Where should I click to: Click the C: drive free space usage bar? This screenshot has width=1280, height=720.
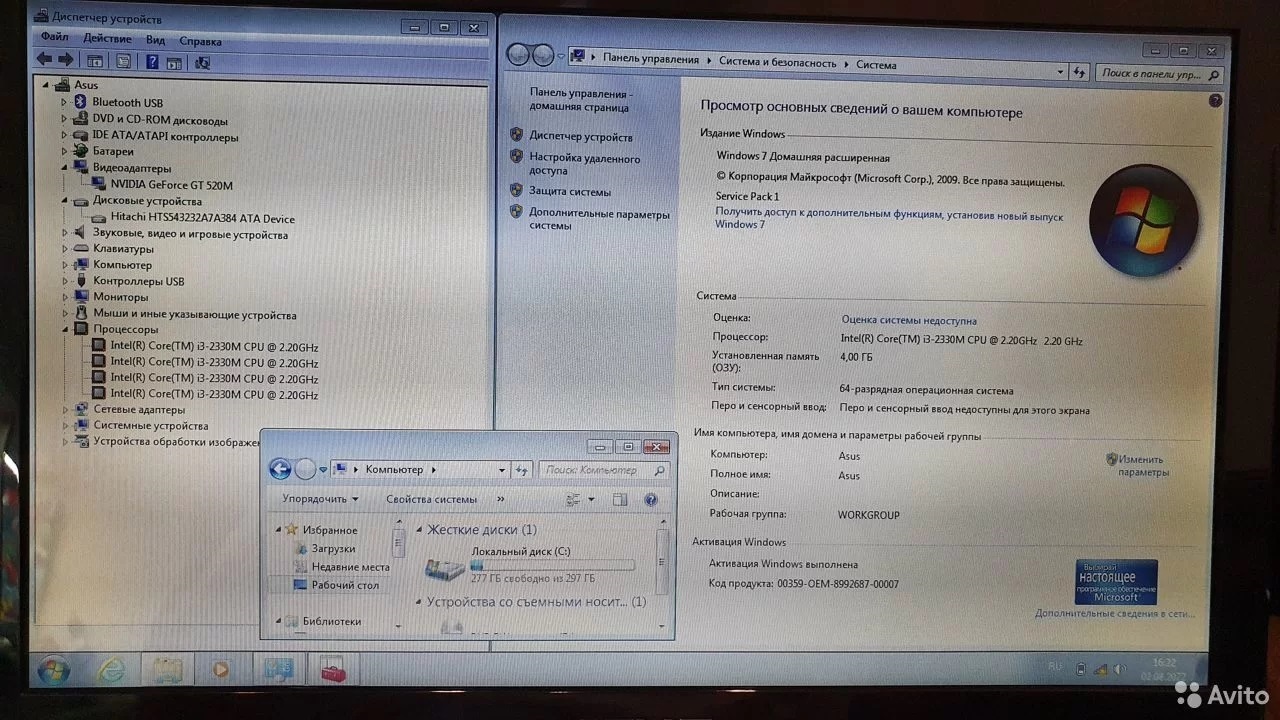(x=552, y=565)
